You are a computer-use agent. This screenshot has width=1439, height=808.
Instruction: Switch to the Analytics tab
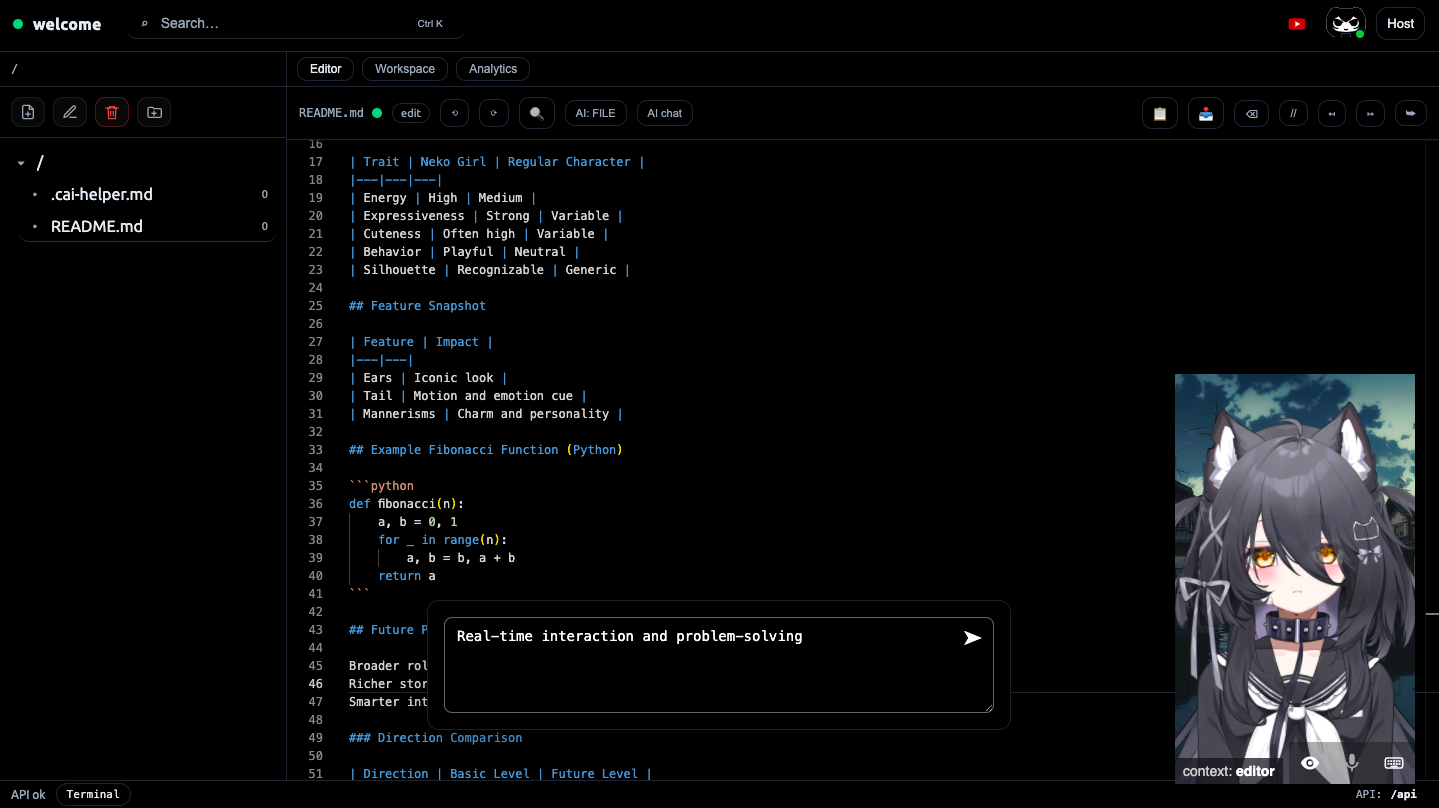pyautogui.click(x=493, y=69)
